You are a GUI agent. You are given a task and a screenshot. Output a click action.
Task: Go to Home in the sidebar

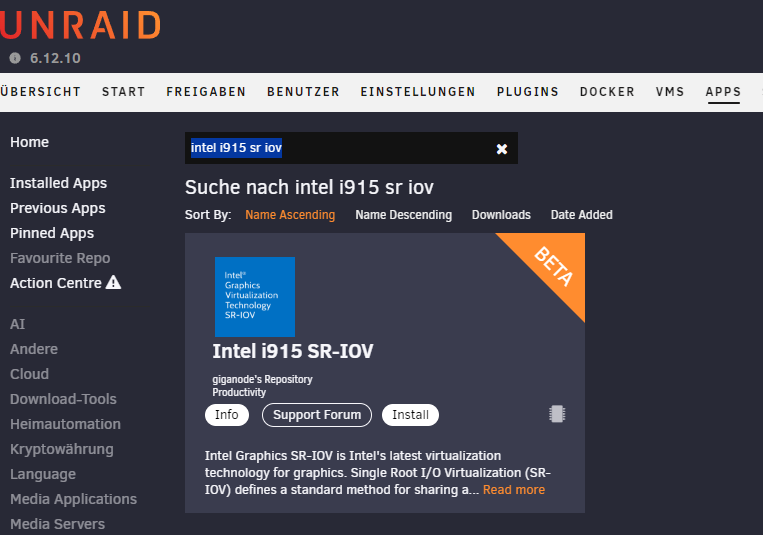click(x=29, y=142)
